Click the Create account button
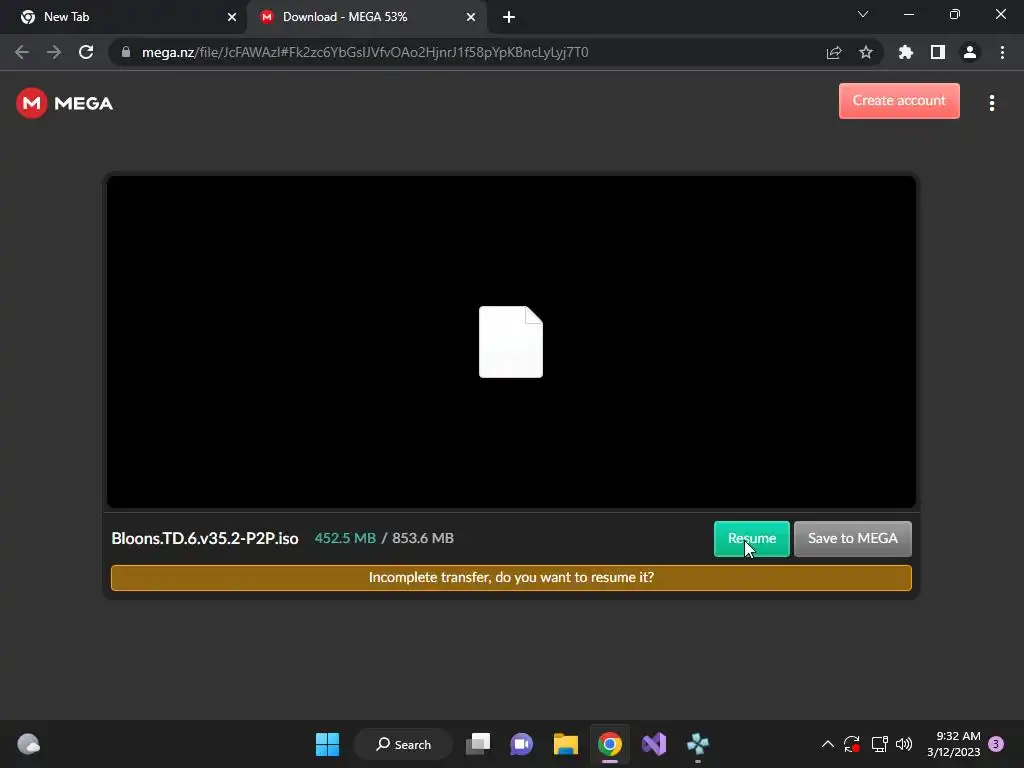 [899, 101]
